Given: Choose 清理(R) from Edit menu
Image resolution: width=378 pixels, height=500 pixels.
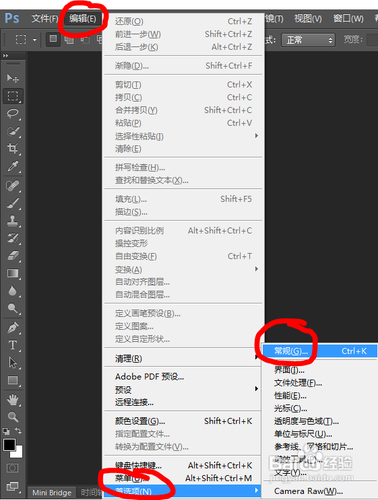Looking at the screenshot, I should pos(183,359).
